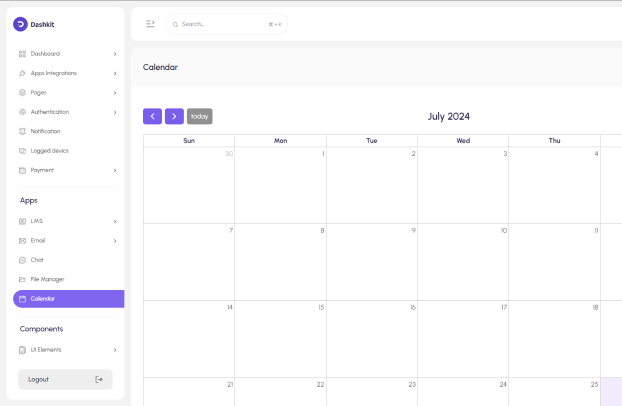Click the Chat bubble icon
The image size is (622, 406).
pos(22,260)
